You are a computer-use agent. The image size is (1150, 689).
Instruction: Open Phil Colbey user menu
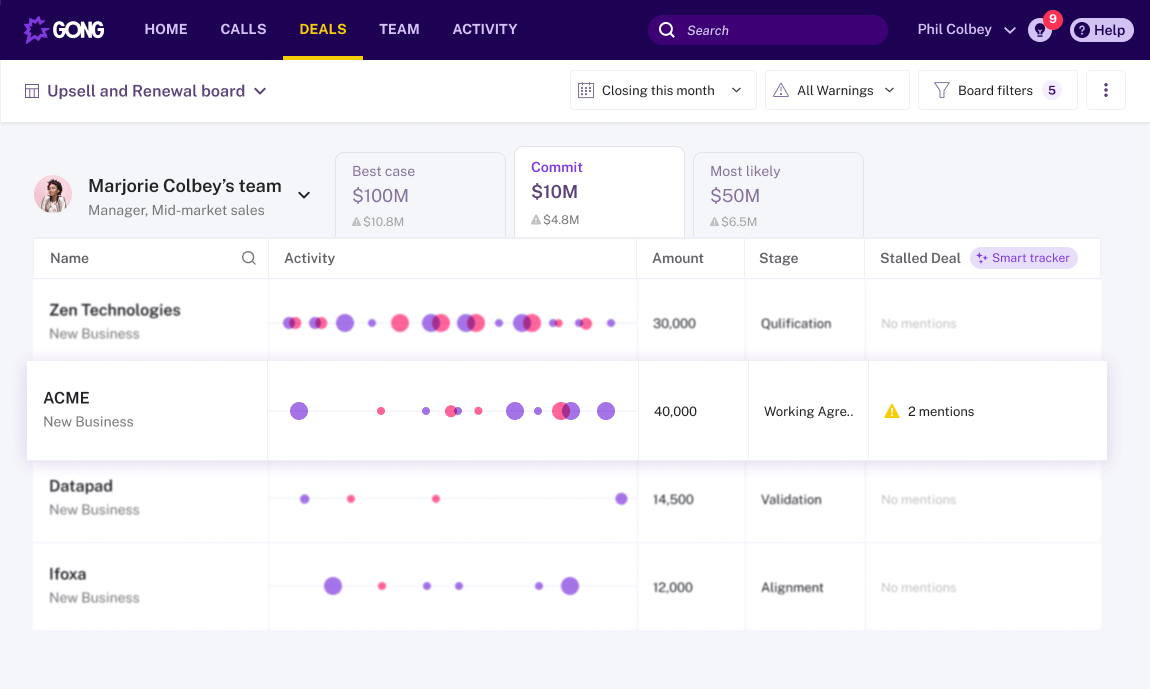click(966, 29)
